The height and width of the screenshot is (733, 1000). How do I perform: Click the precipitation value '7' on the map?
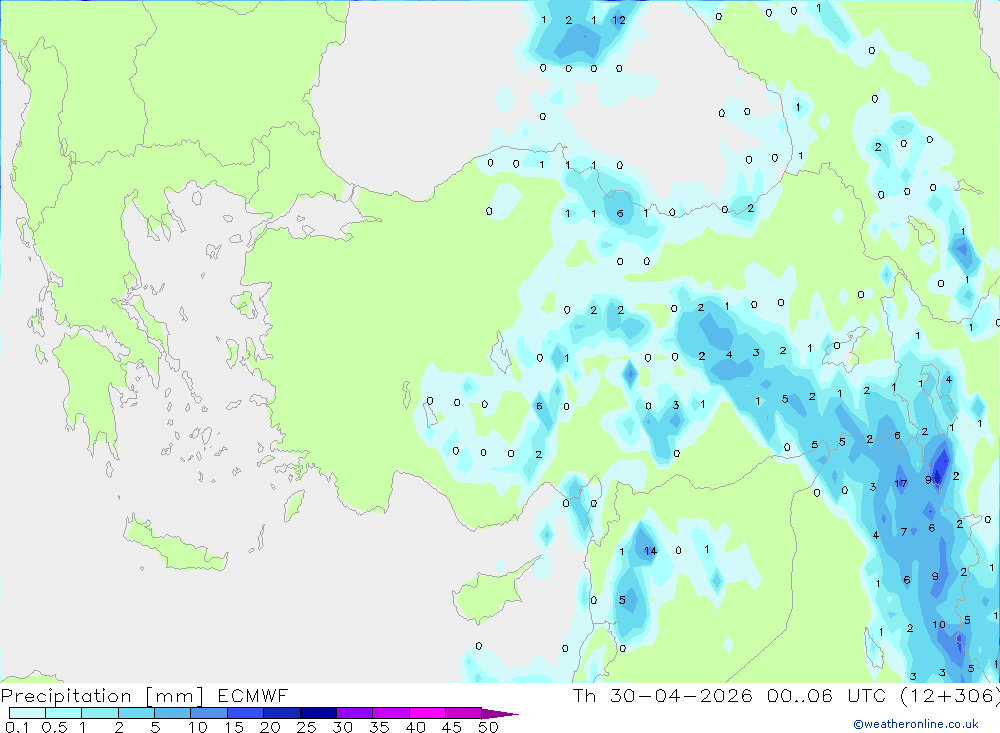click(x=904, y=532)
